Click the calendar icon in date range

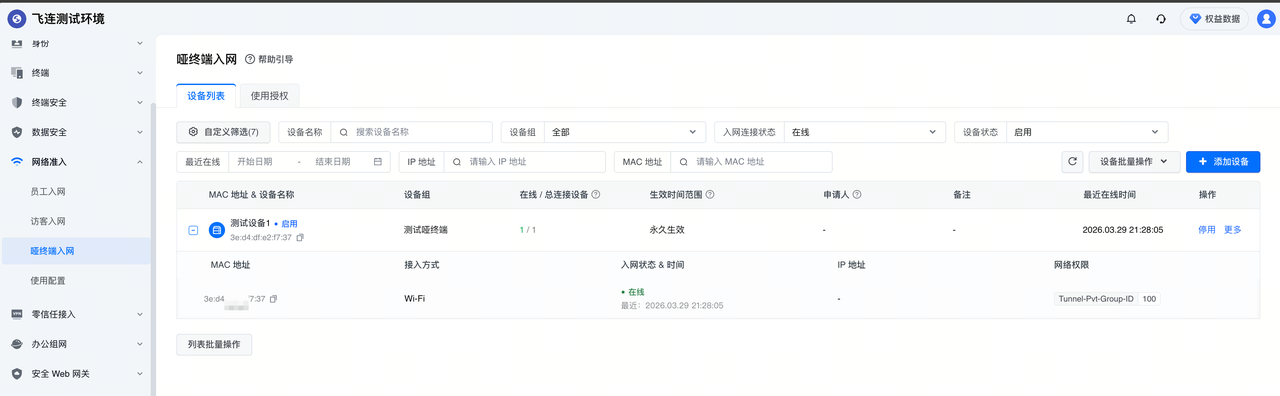click(x=378, y=161)
